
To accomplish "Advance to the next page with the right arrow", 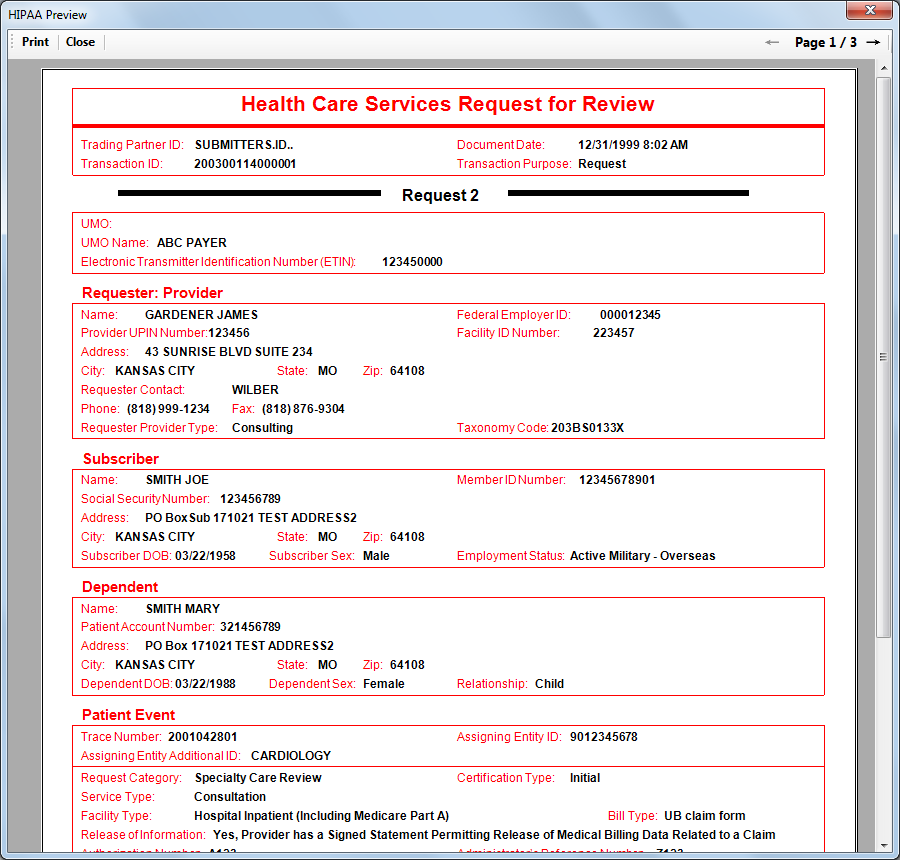I will (871, 42).
